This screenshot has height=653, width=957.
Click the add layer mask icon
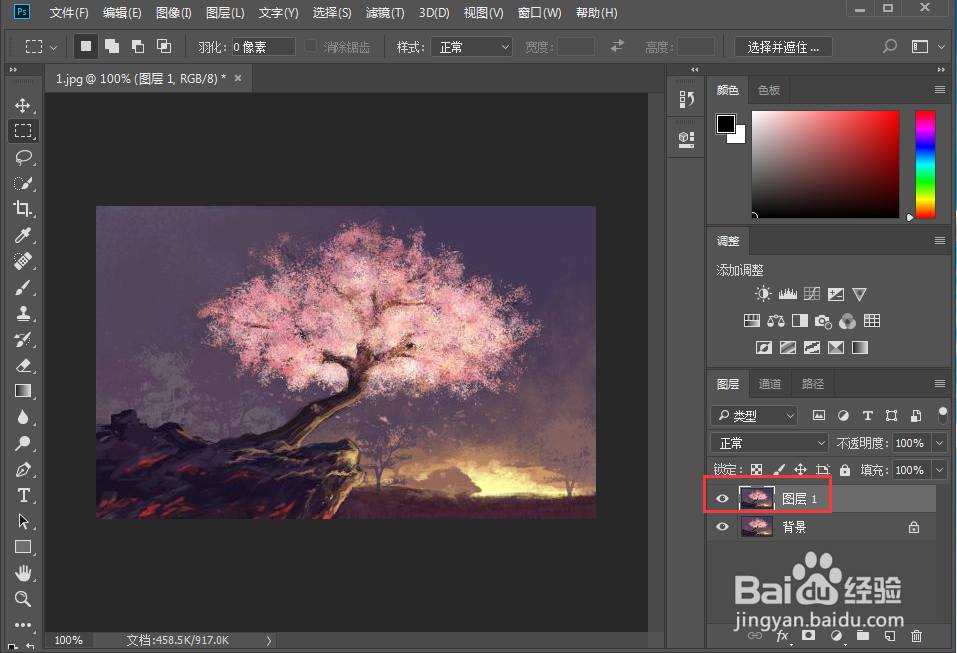point(809,635)
